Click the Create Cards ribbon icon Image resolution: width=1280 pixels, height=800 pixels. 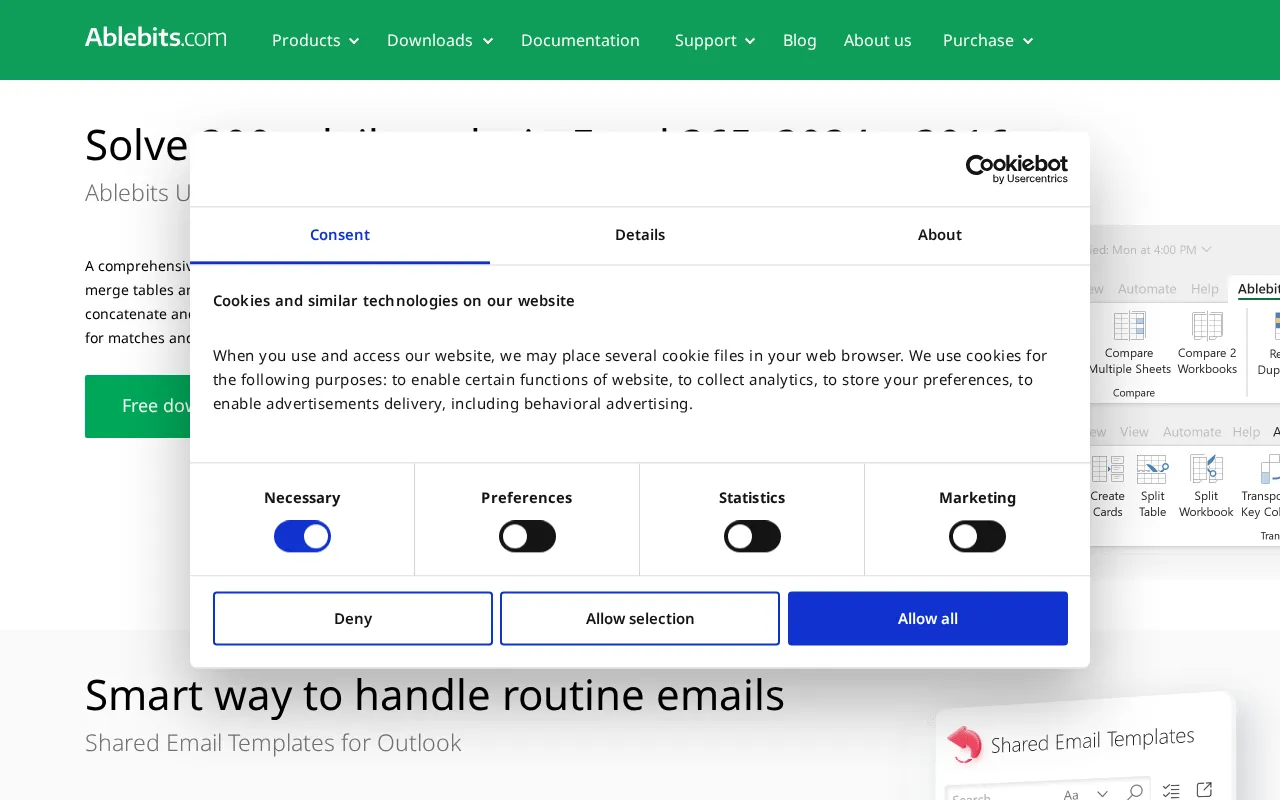click(x=1107, y=469)
